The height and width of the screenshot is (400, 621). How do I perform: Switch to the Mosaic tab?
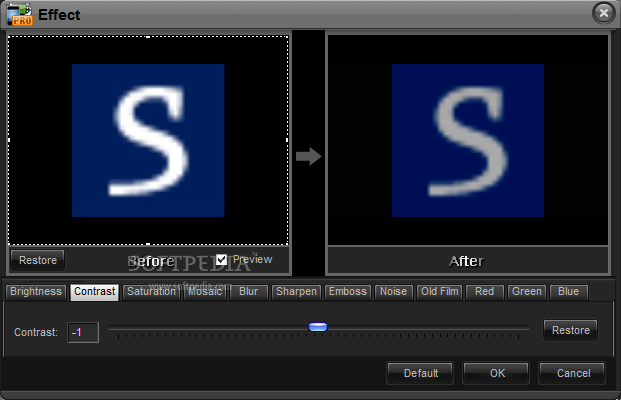click(x=205, y=292)
